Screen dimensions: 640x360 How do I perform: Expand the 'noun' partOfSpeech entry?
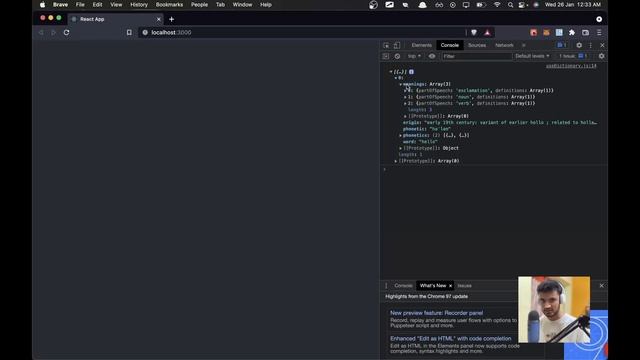pos(405,97)
